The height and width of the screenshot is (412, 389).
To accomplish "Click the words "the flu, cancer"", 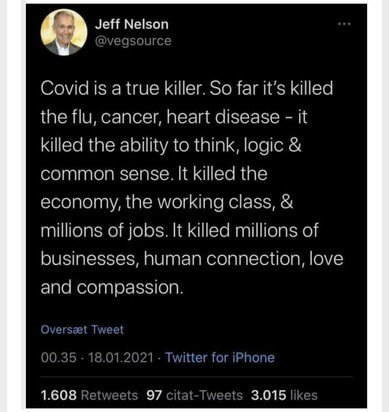I will (x=101, y=117).
